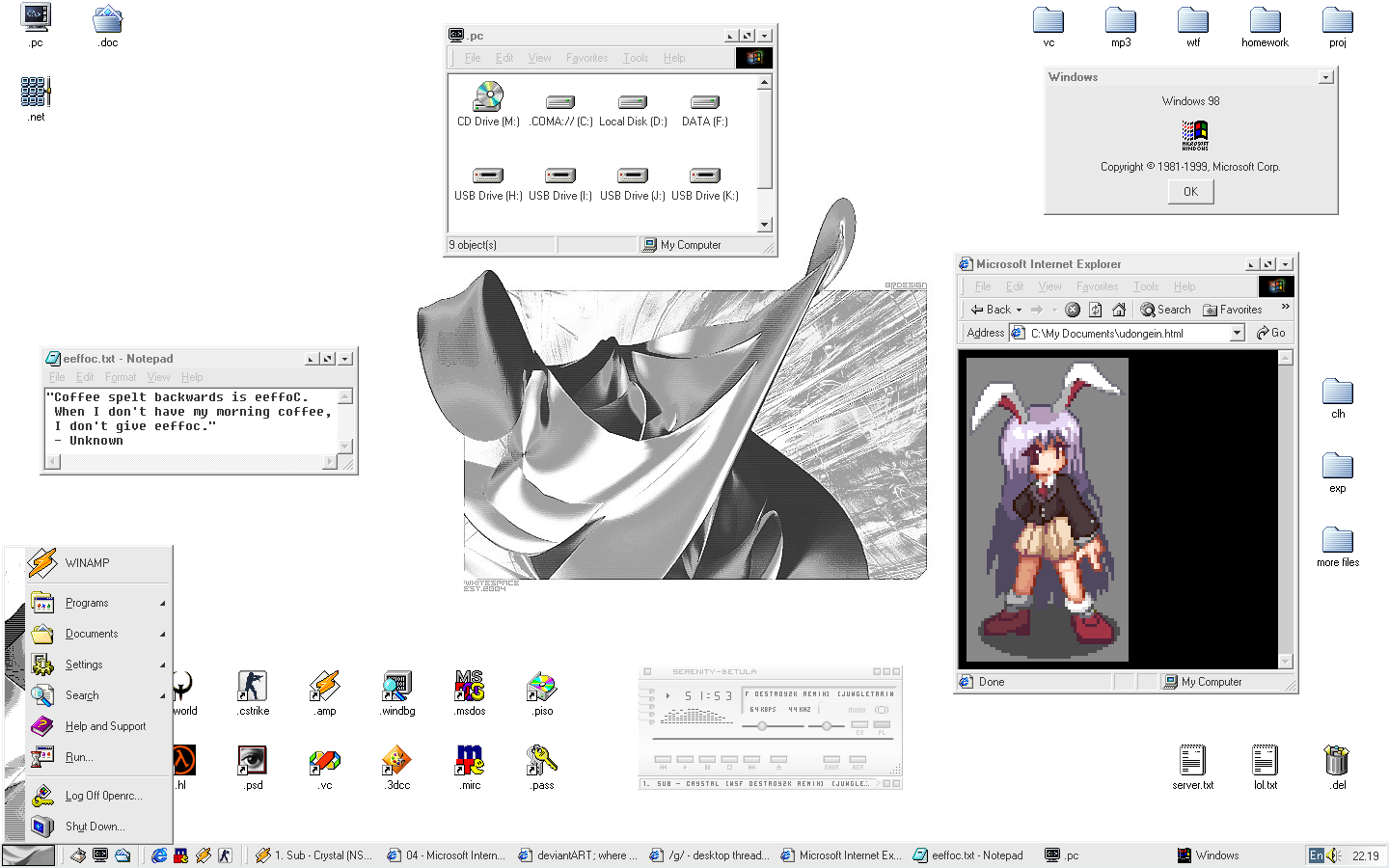Click the Back button in Internet Explorer
1389x868 pixels.
[x=991, y=310]
